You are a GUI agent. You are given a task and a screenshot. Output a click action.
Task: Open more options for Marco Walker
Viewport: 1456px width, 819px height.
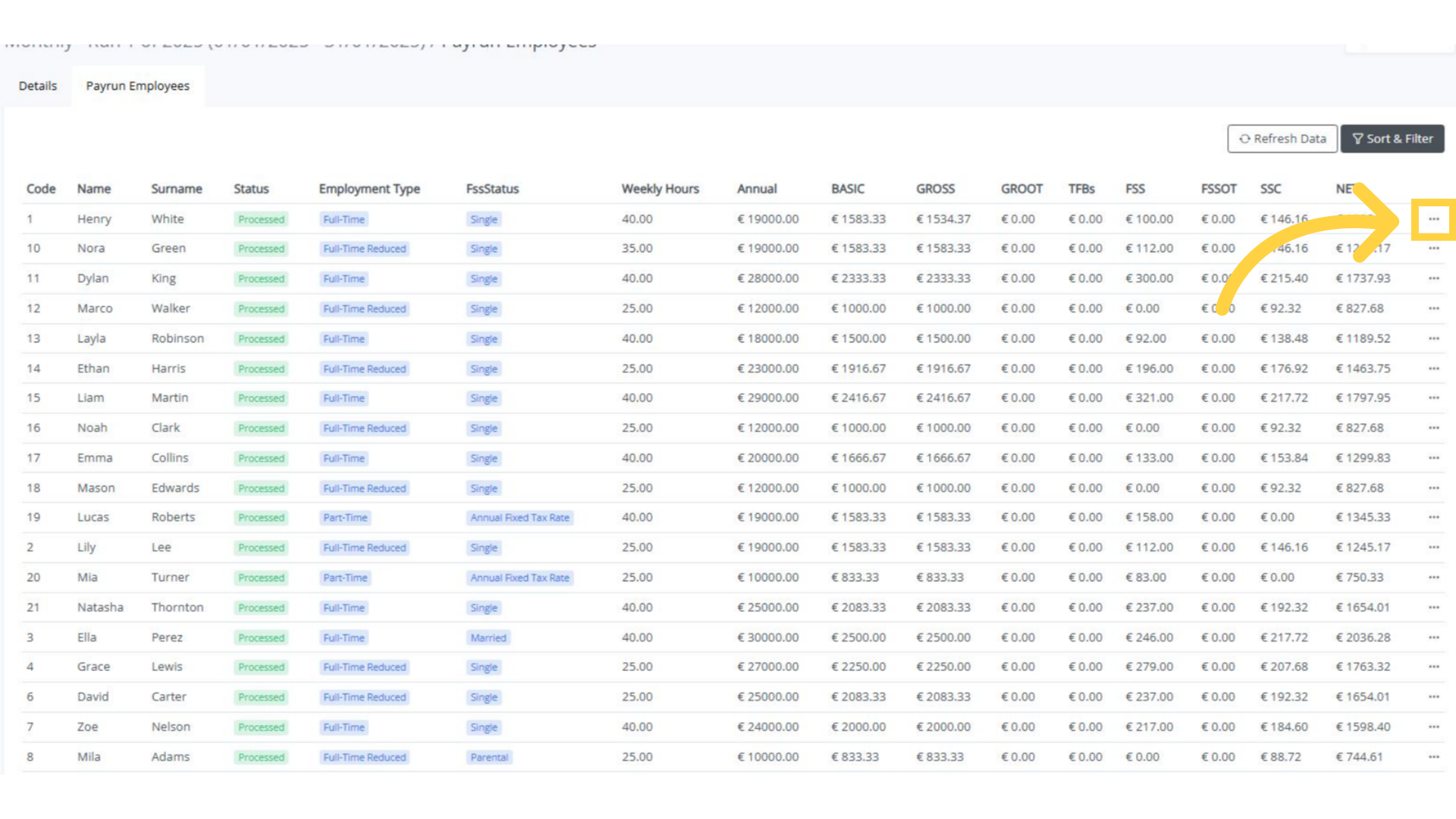[x=1433, y=309]
